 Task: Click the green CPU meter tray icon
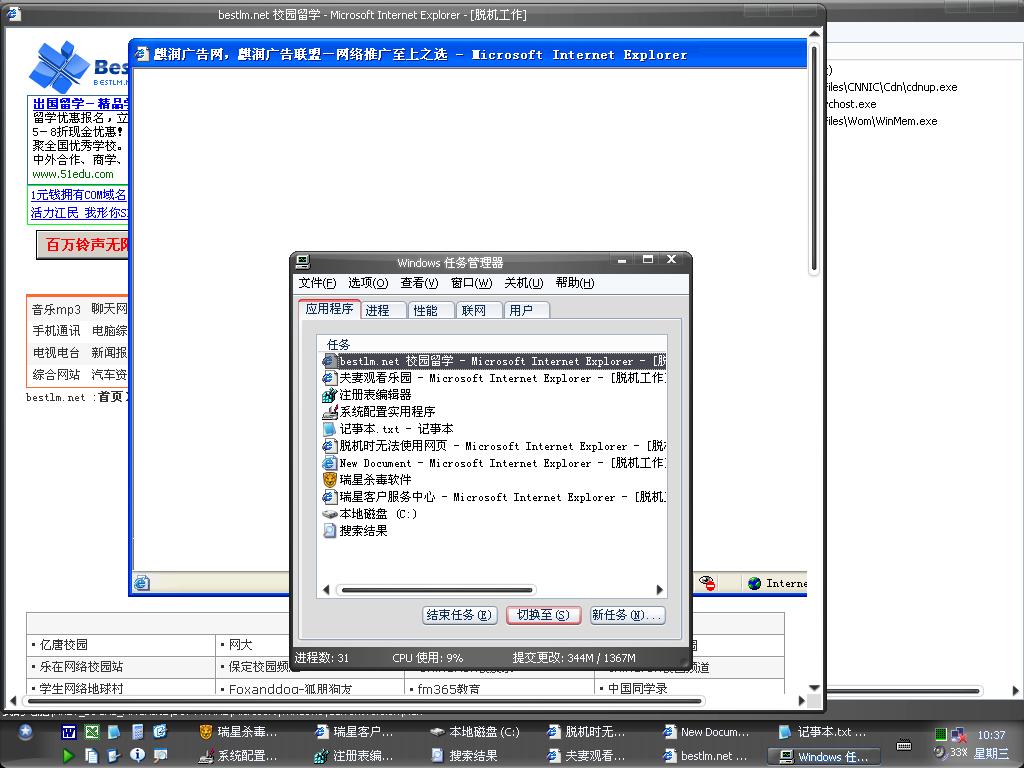[x=940, y=734]
